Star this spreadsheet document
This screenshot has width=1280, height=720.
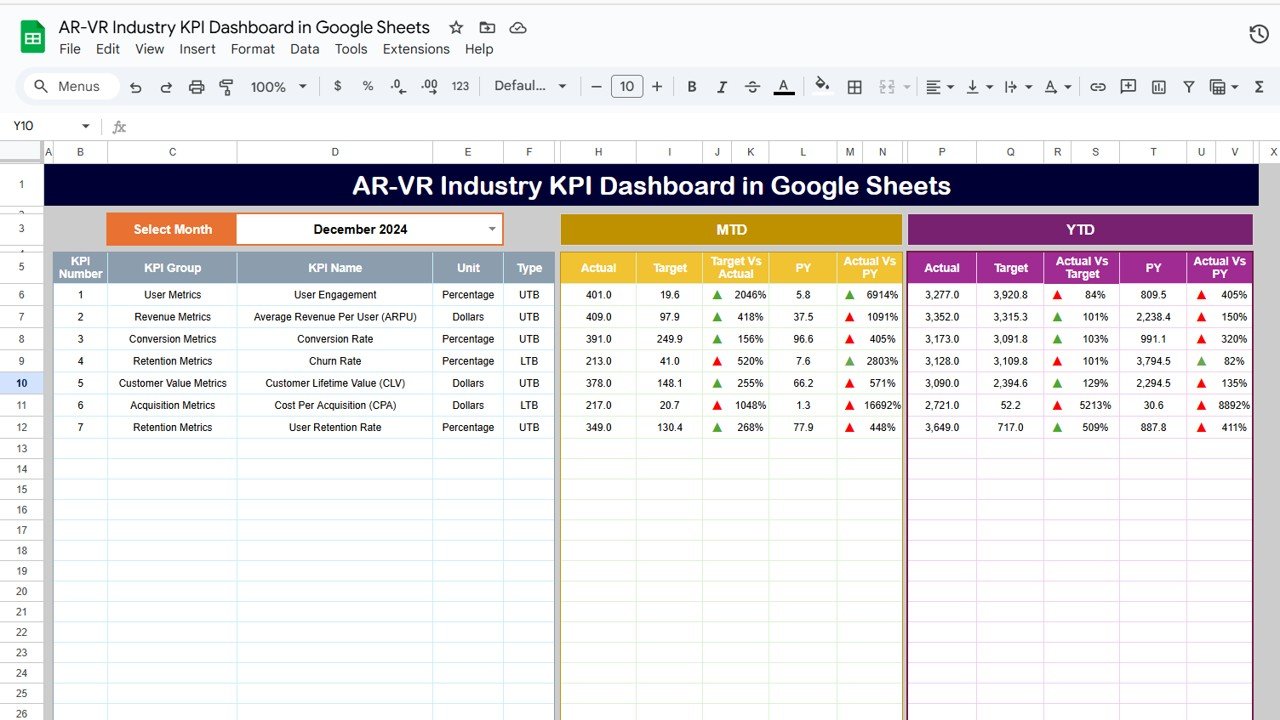(456, 28)
